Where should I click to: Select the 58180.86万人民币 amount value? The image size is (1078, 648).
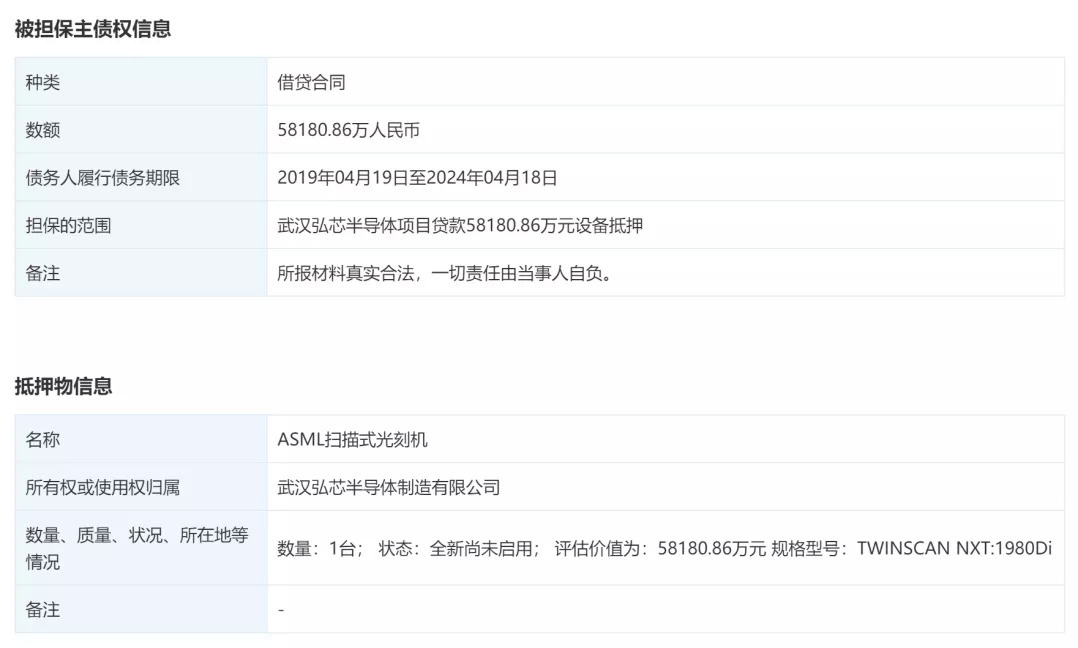tap(354, 130)
